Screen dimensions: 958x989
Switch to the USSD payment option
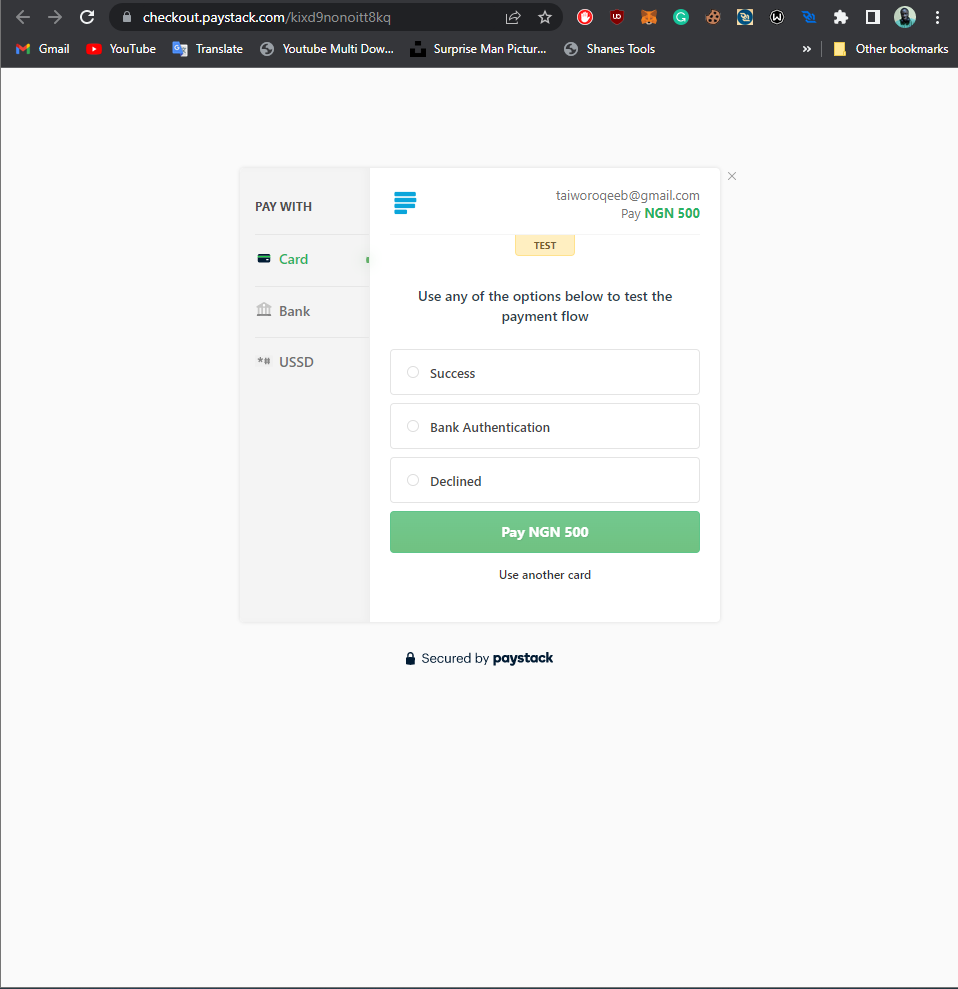tap(296, 361)
